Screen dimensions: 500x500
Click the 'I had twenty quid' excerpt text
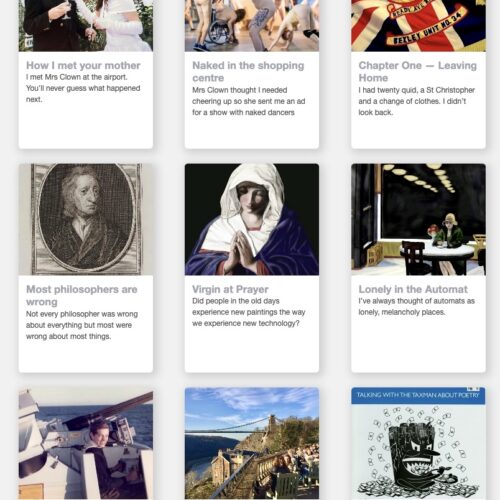[417, 101]
